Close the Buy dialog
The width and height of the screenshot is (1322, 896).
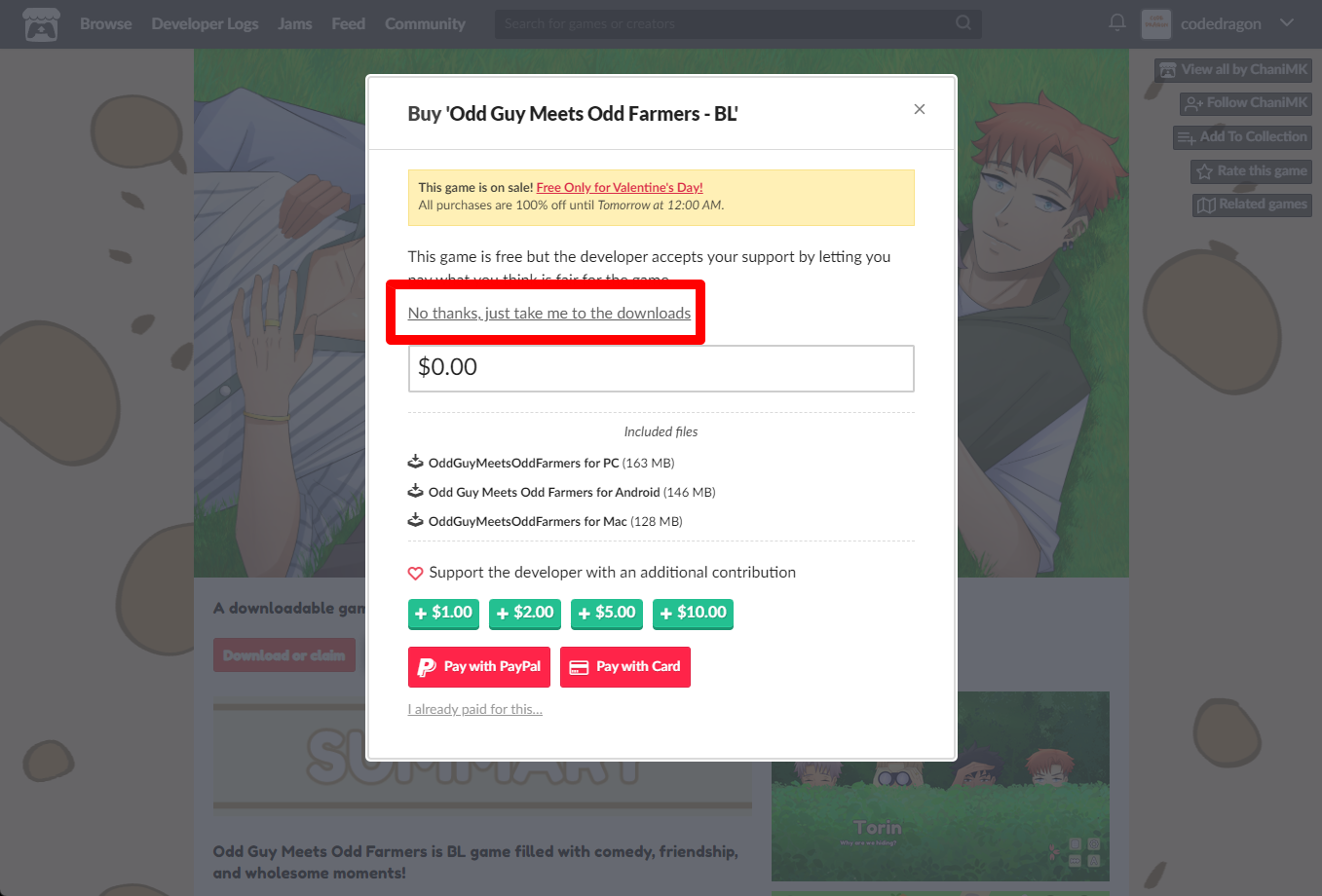pyautogui.click(x=920, y=109)
